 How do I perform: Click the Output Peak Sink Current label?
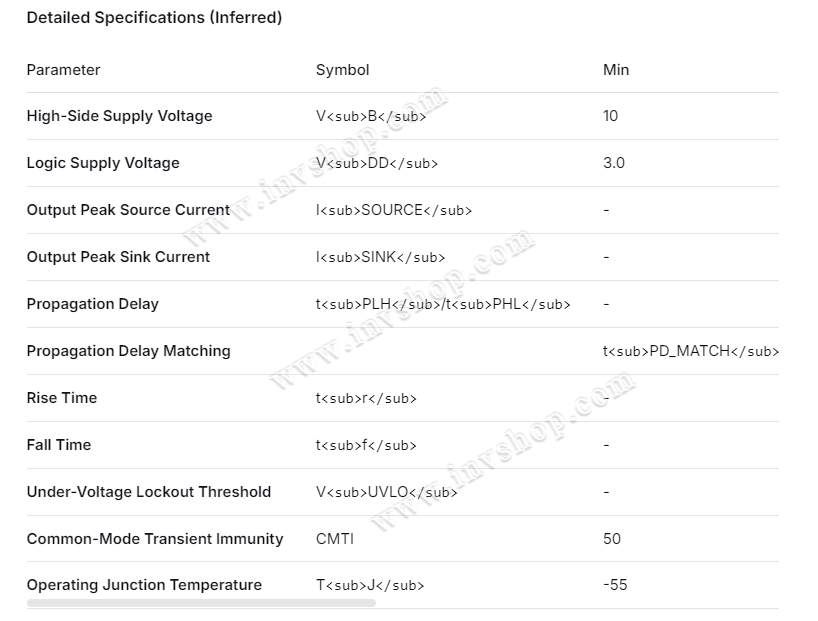click(x=118, y=257)
